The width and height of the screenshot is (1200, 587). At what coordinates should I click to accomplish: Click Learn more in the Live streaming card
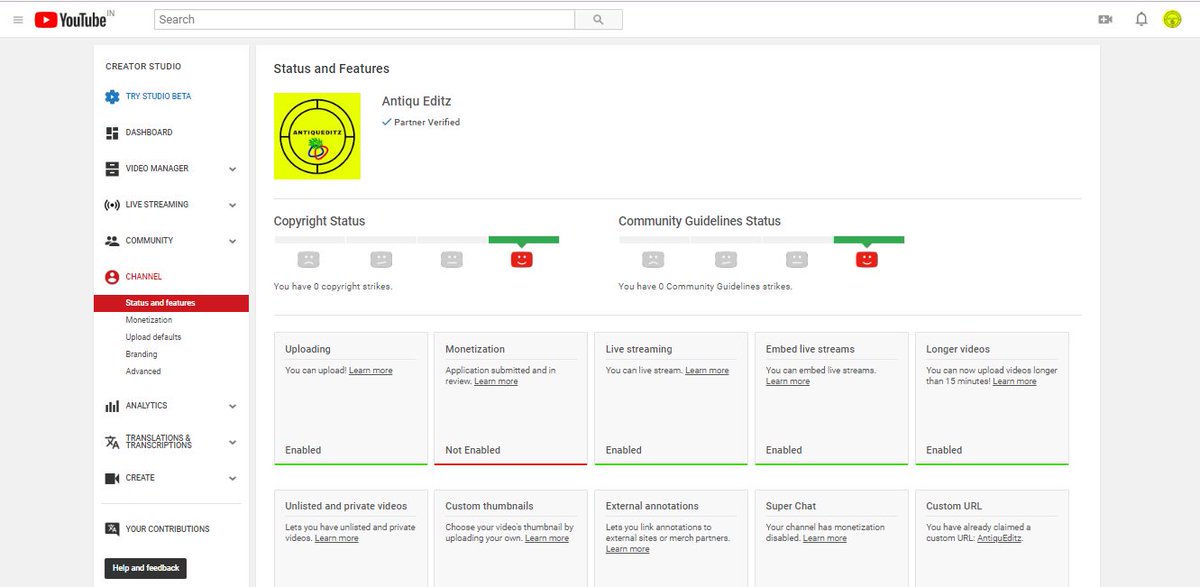click(707, 371)
